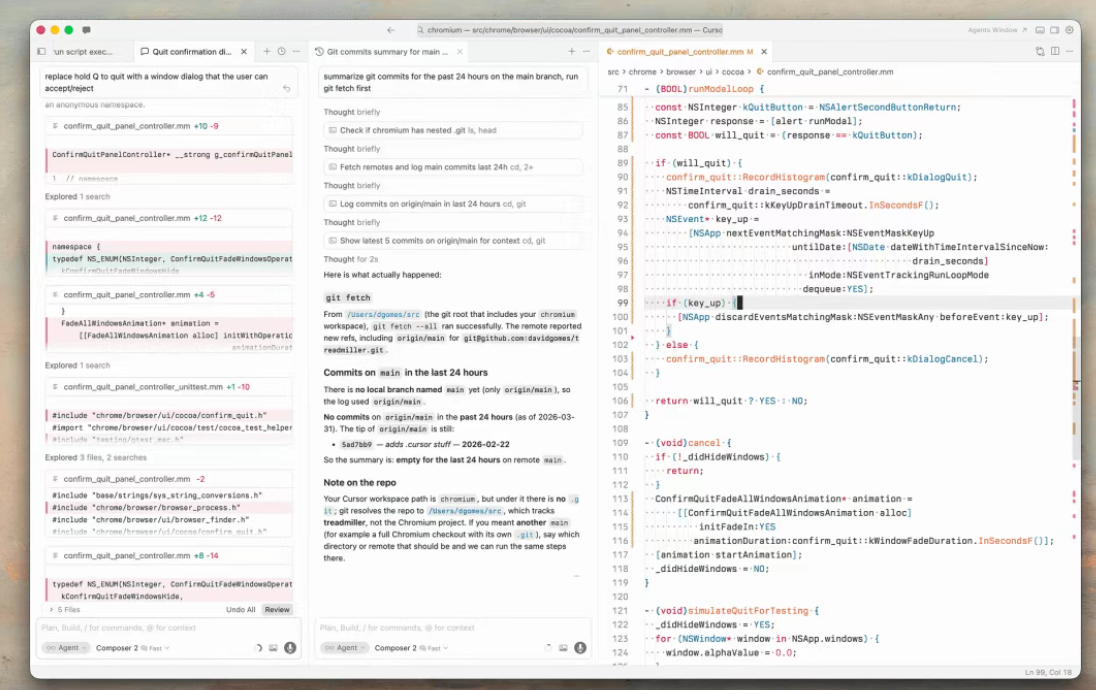The image size is (1096, 690).
Task: Click the back navigation arrow
Action: [391, 30]
